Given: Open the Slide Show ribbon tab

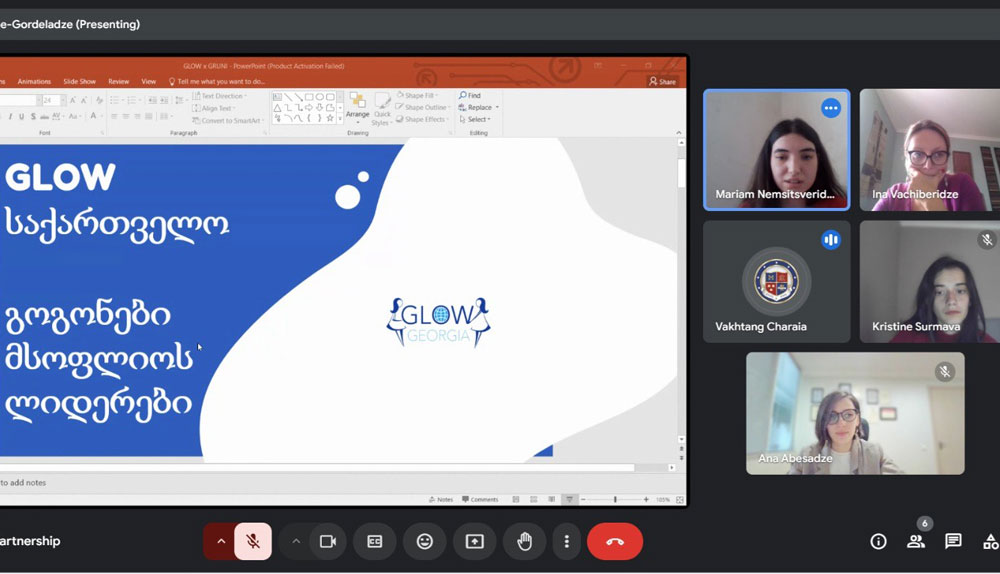Looking at the screenshot, I should click(79, 81).
